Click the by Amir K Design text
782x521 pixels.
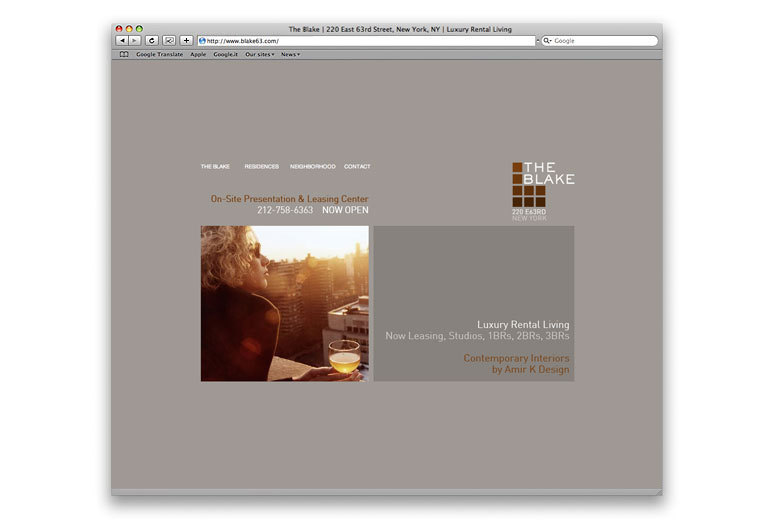(x=531, y=369)
